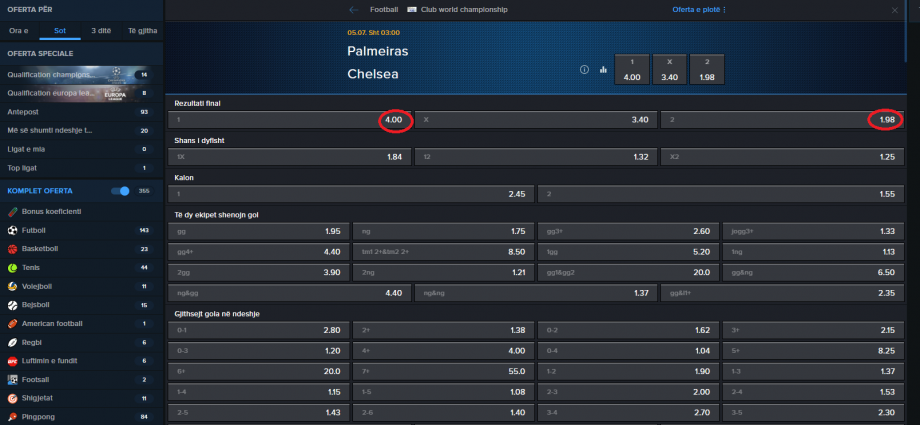Click the Volejboll ball icon

point(12,286)
